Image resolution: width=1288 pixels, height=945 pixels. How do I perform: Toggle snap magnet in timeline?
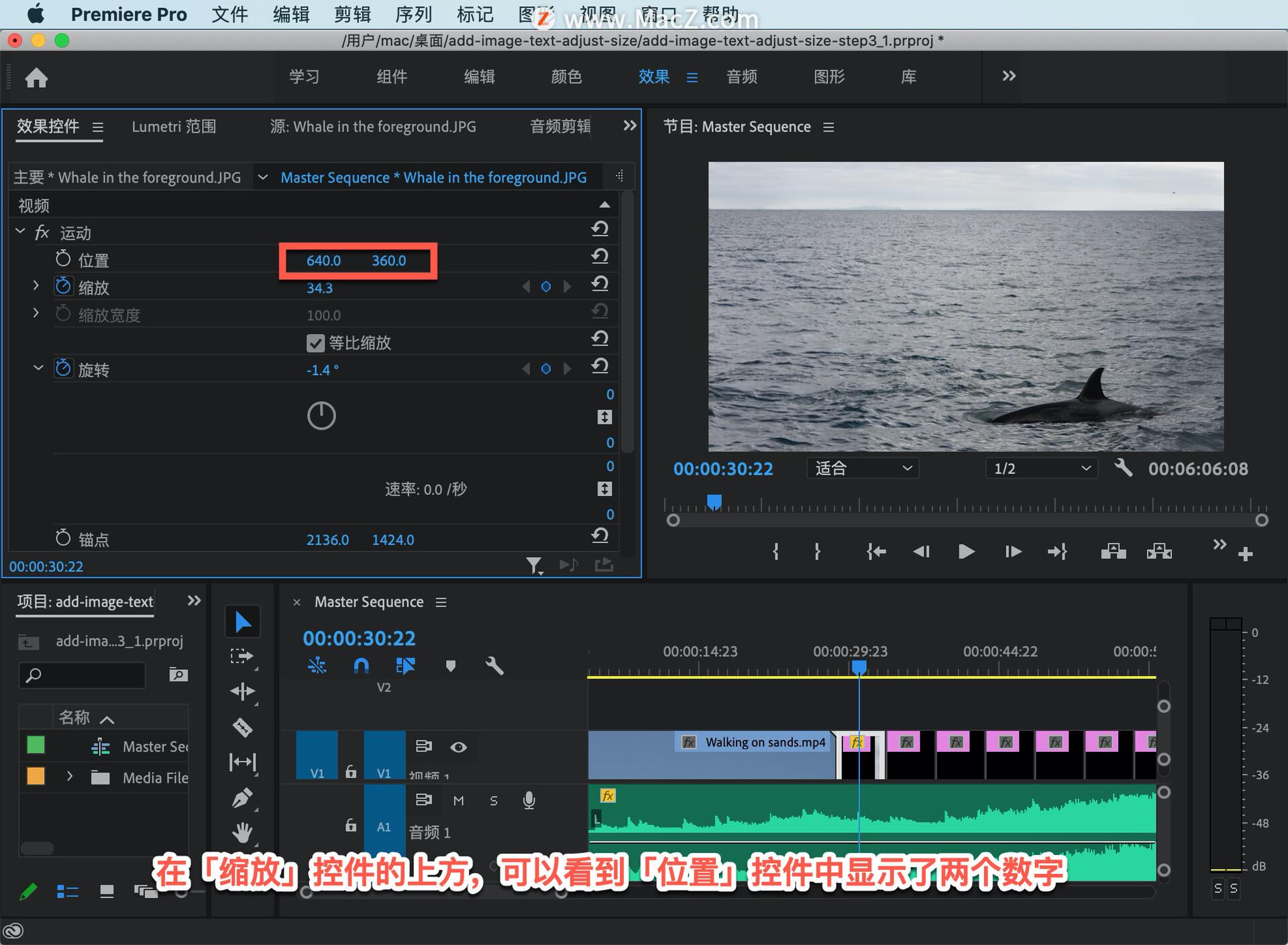point(361,666)
